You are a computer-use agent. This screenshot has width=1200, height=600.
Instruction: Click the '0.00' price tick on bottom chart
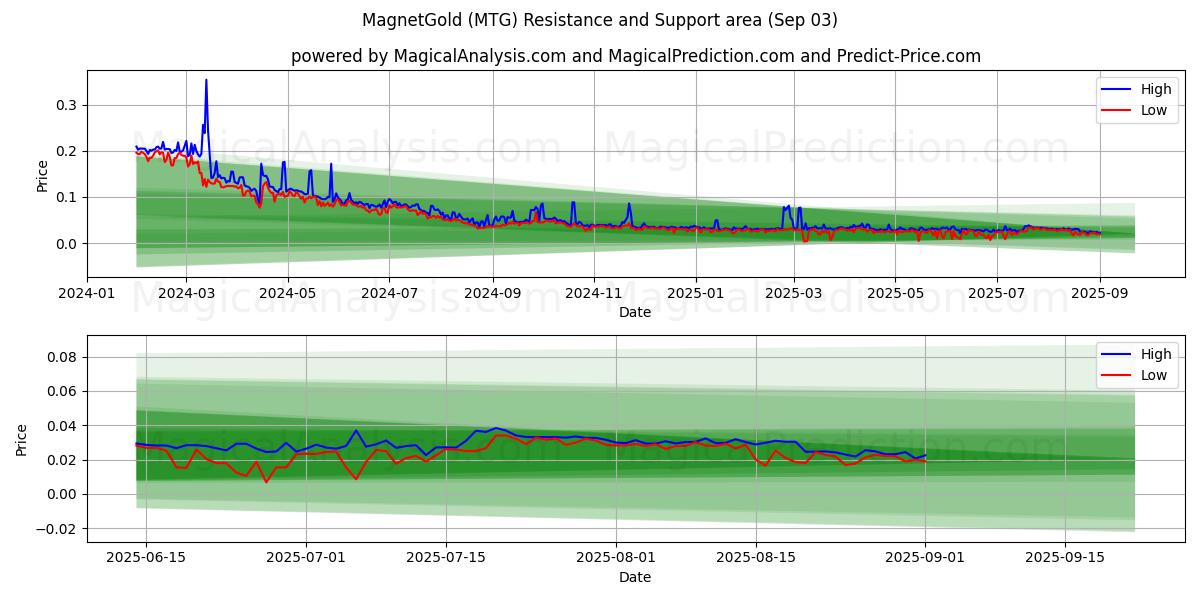coord(62,494)
